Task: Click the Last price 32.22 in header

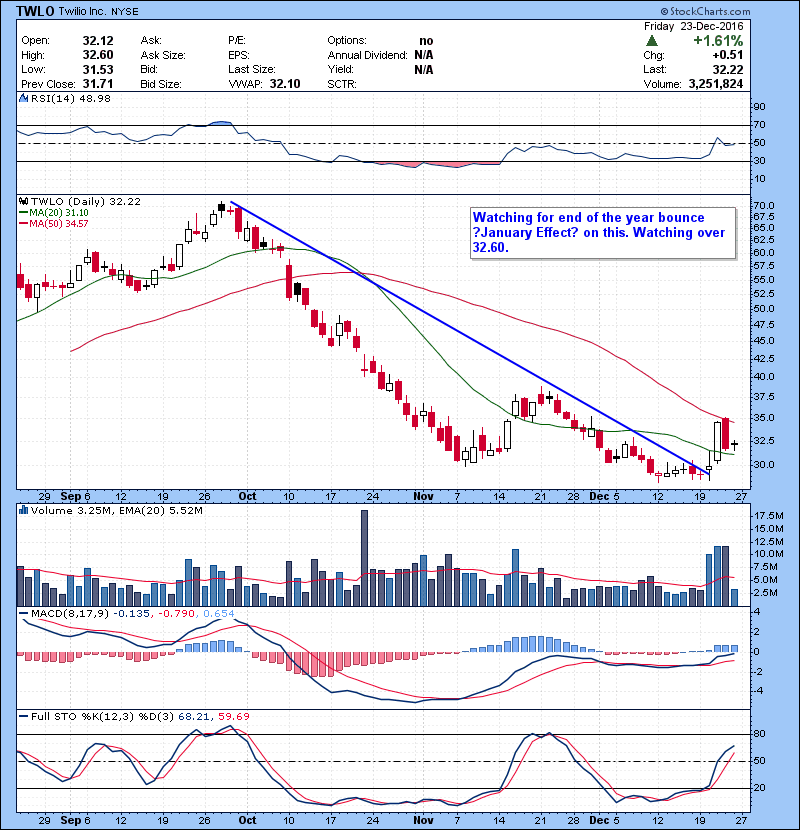Action: [728, 69]
